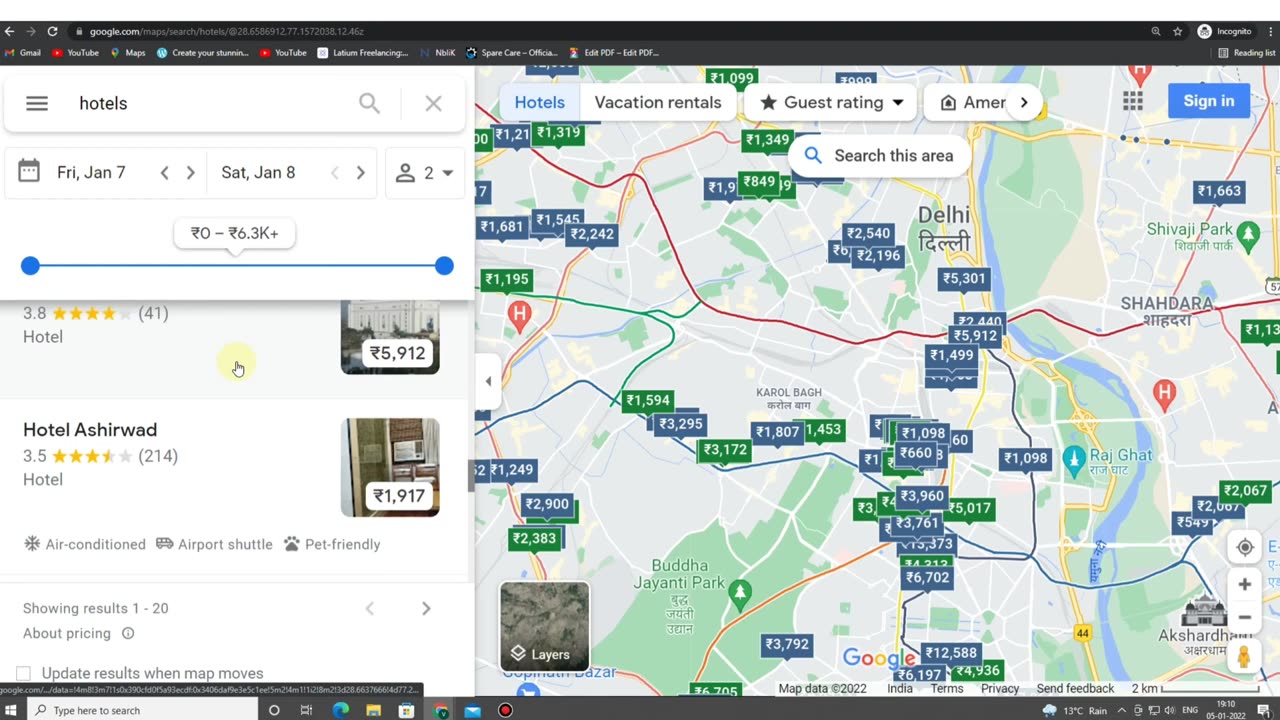
Task: Click the minimum price slider handle
Action: coord(30,265)
